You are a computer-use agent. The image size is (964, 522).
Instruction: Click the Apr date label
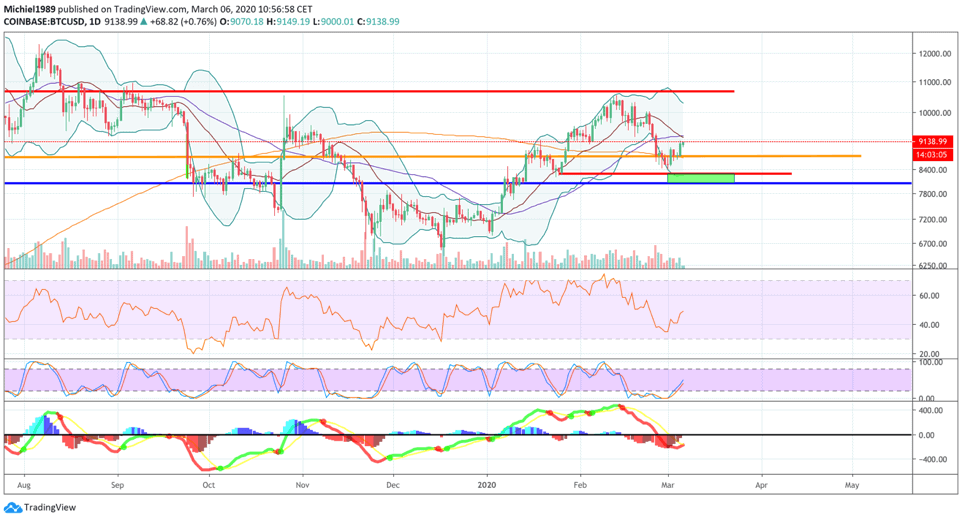[x=761, y=485]
